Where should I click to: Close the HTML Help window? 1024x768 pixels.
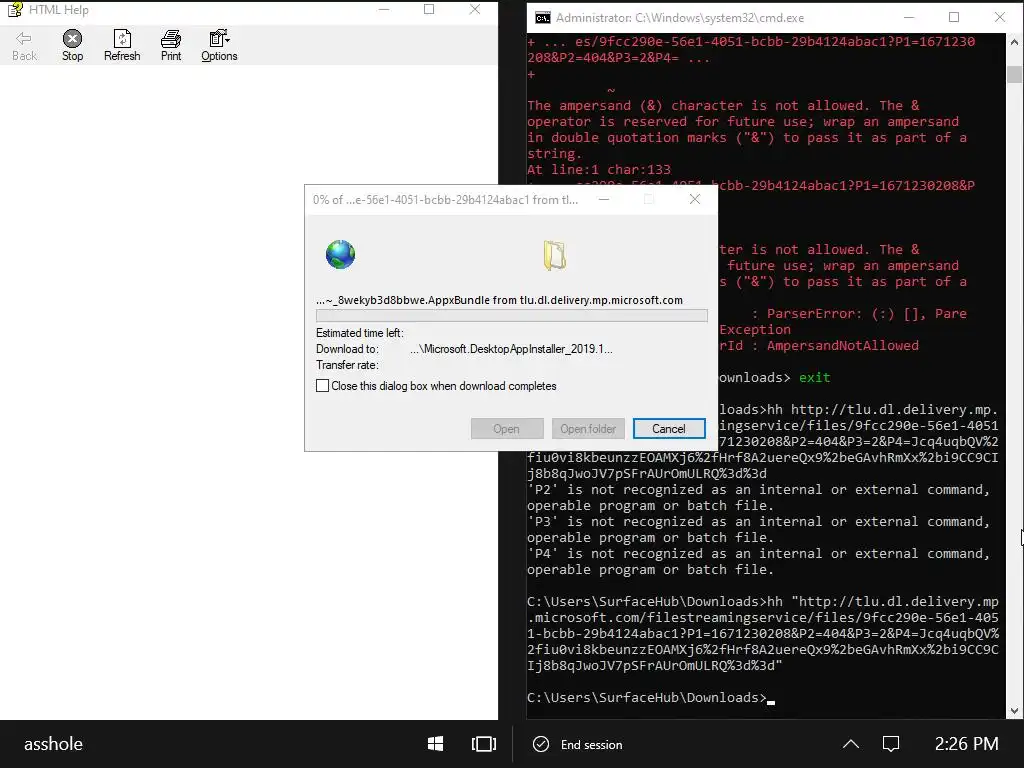[x=475, y=9]
